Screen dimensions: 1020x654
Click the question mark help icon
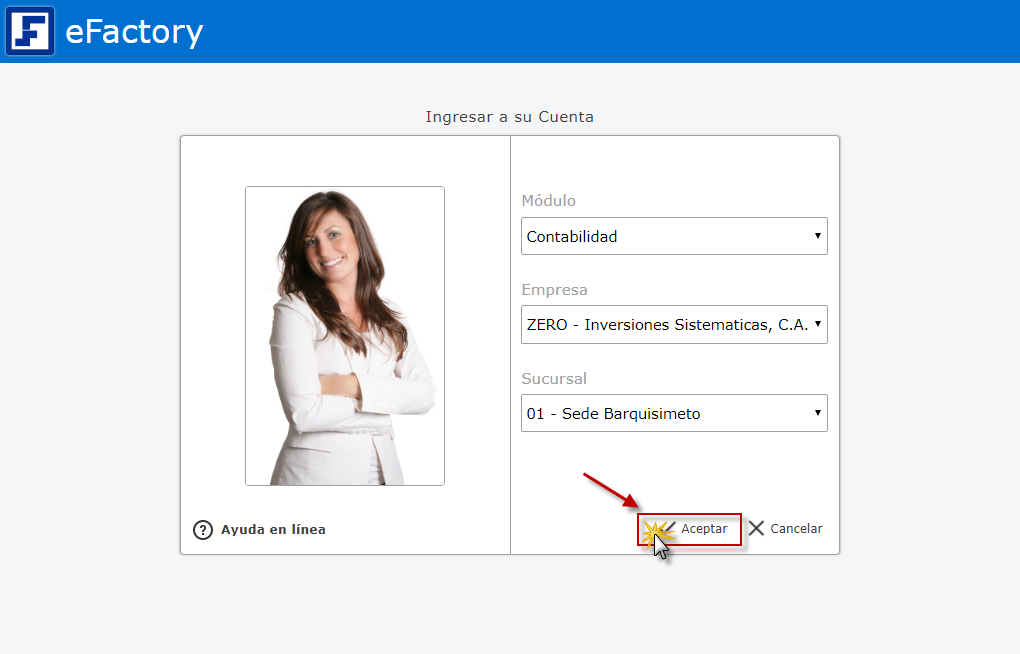tap(203, 530)
